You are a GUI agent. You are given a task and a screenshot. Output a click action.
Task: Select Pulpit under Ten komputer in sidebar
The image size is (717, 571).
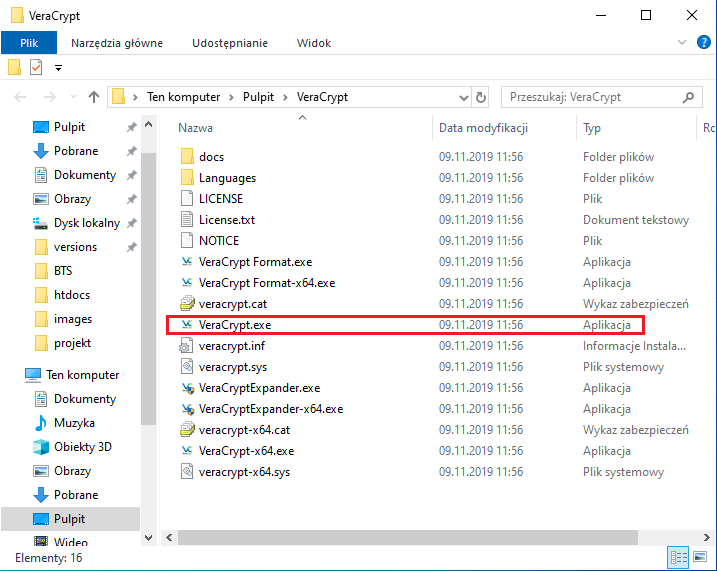click(x=69, y=519)
